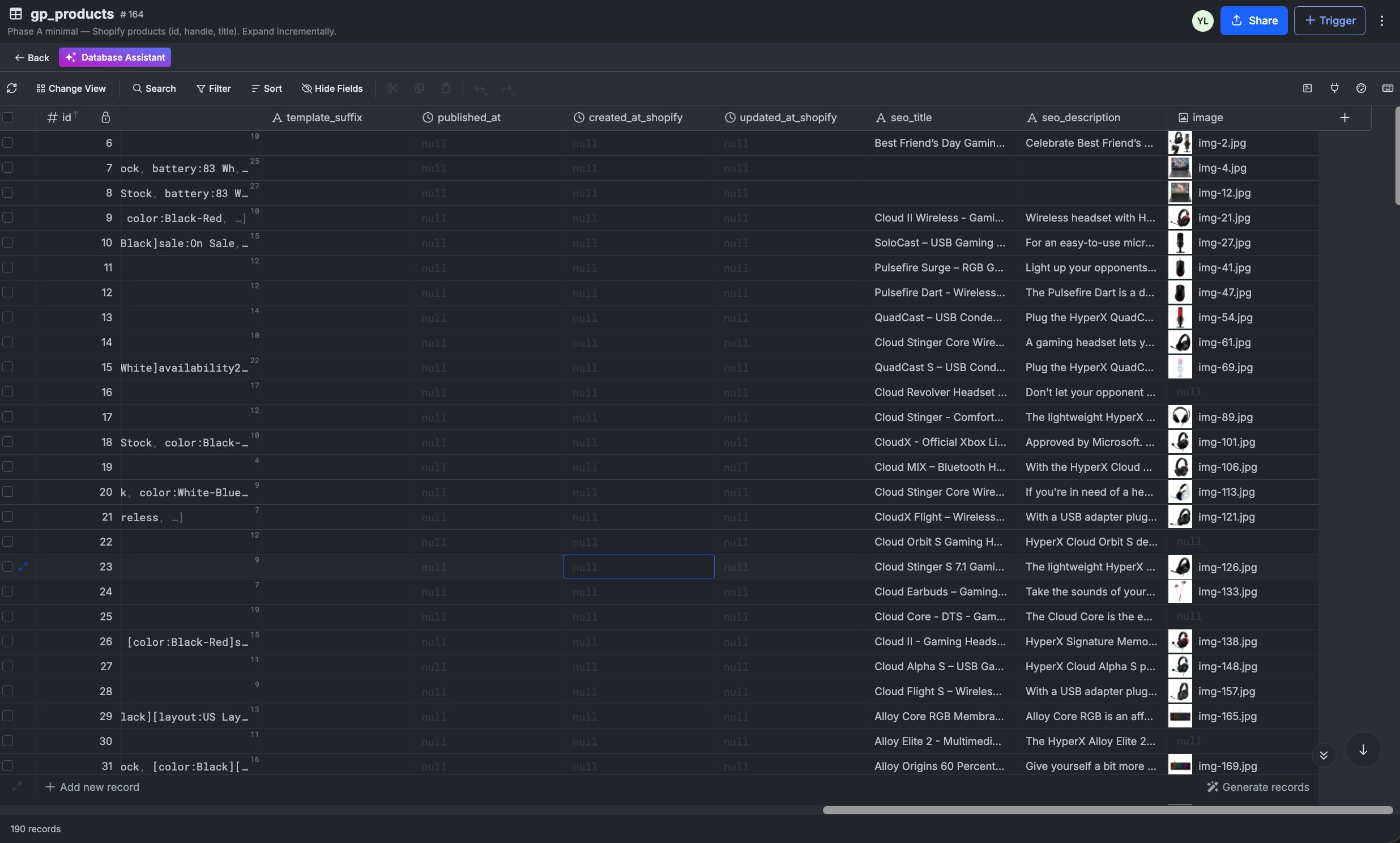Click the refresh table icon
Screen dimensions: 1400x843
[x=12, y=88]
